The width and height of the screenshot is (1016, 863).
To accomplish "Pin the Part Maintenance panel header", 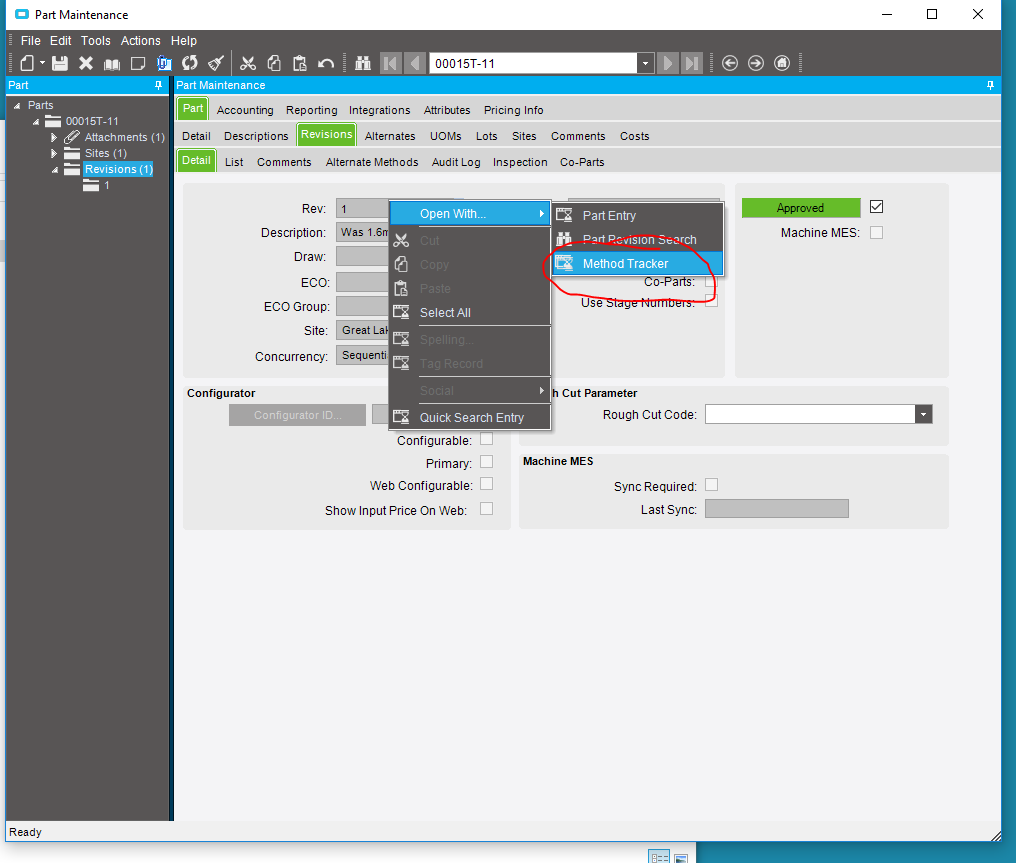I will pyautogui.click(x=990, y=85).
